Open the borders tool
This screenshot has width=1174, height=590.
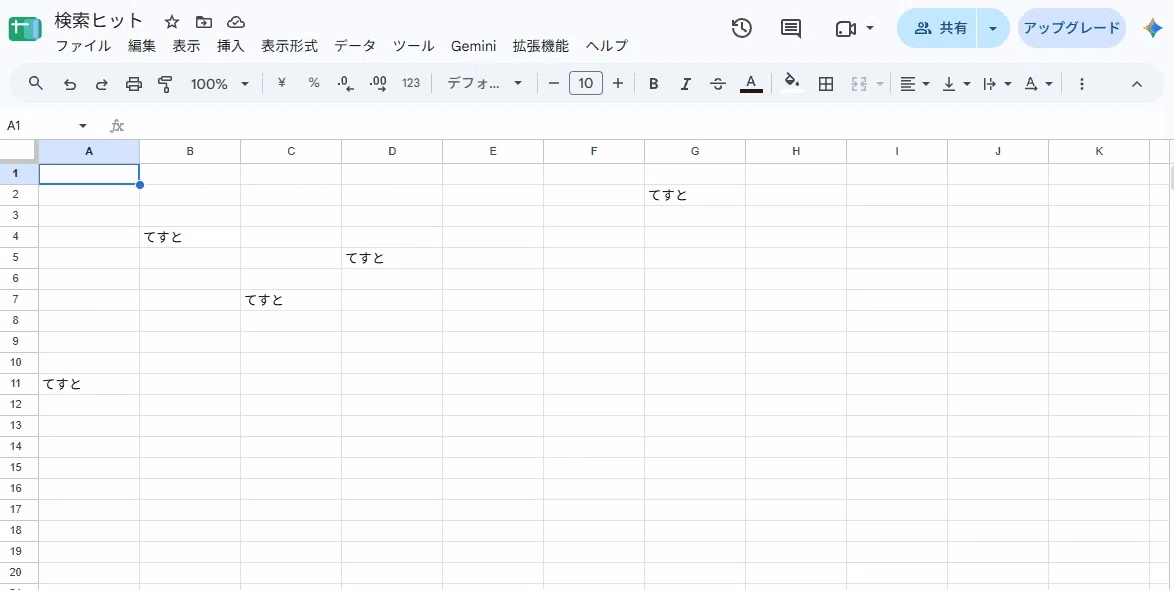point(826,84)
